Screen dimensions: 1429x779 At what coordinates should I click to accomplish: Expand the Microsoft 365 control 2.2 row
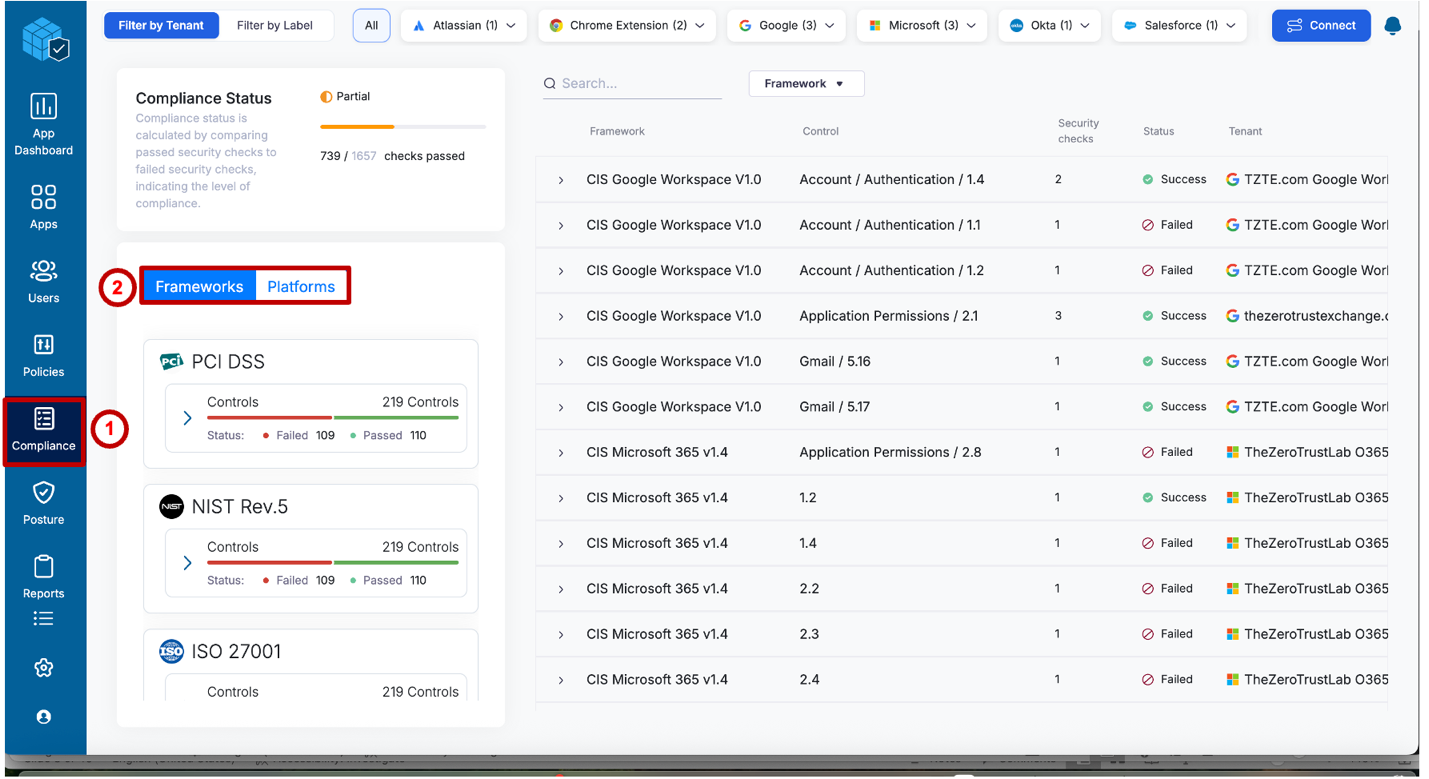tap(561, 589)
